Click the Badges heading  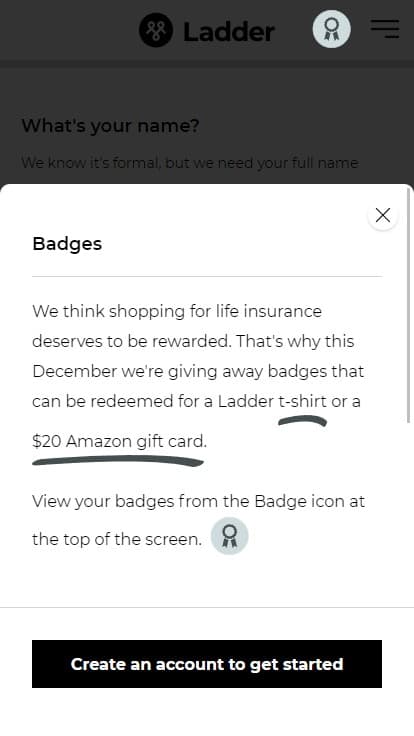click(x=67, y=244)
